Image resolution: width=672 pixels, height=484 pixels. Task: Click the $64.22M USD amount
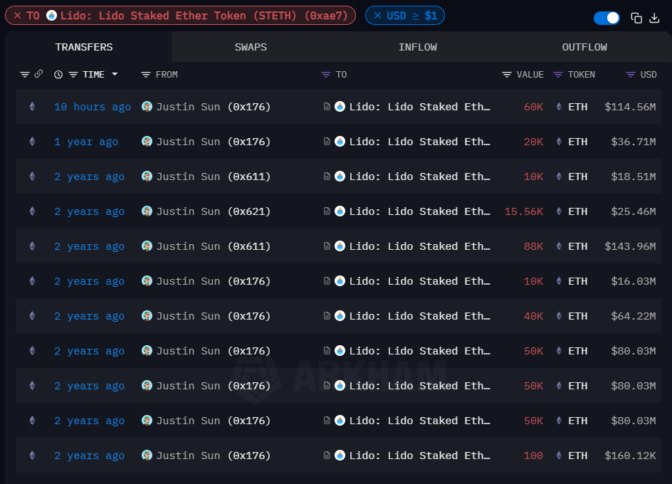[x=633, y=316]
